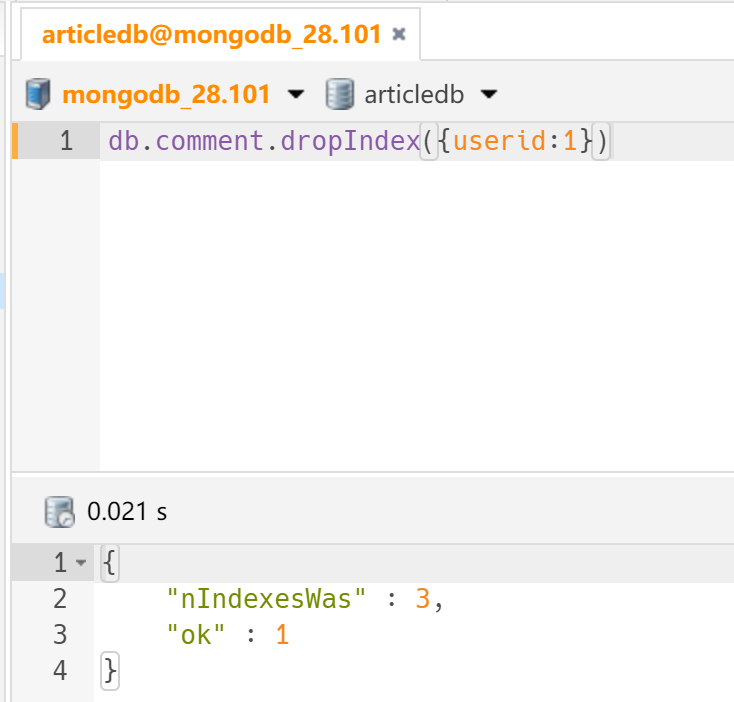Click the "nIndexesWas" key in results
Screen dimensions: 734x702
click(x=267, y=599)
